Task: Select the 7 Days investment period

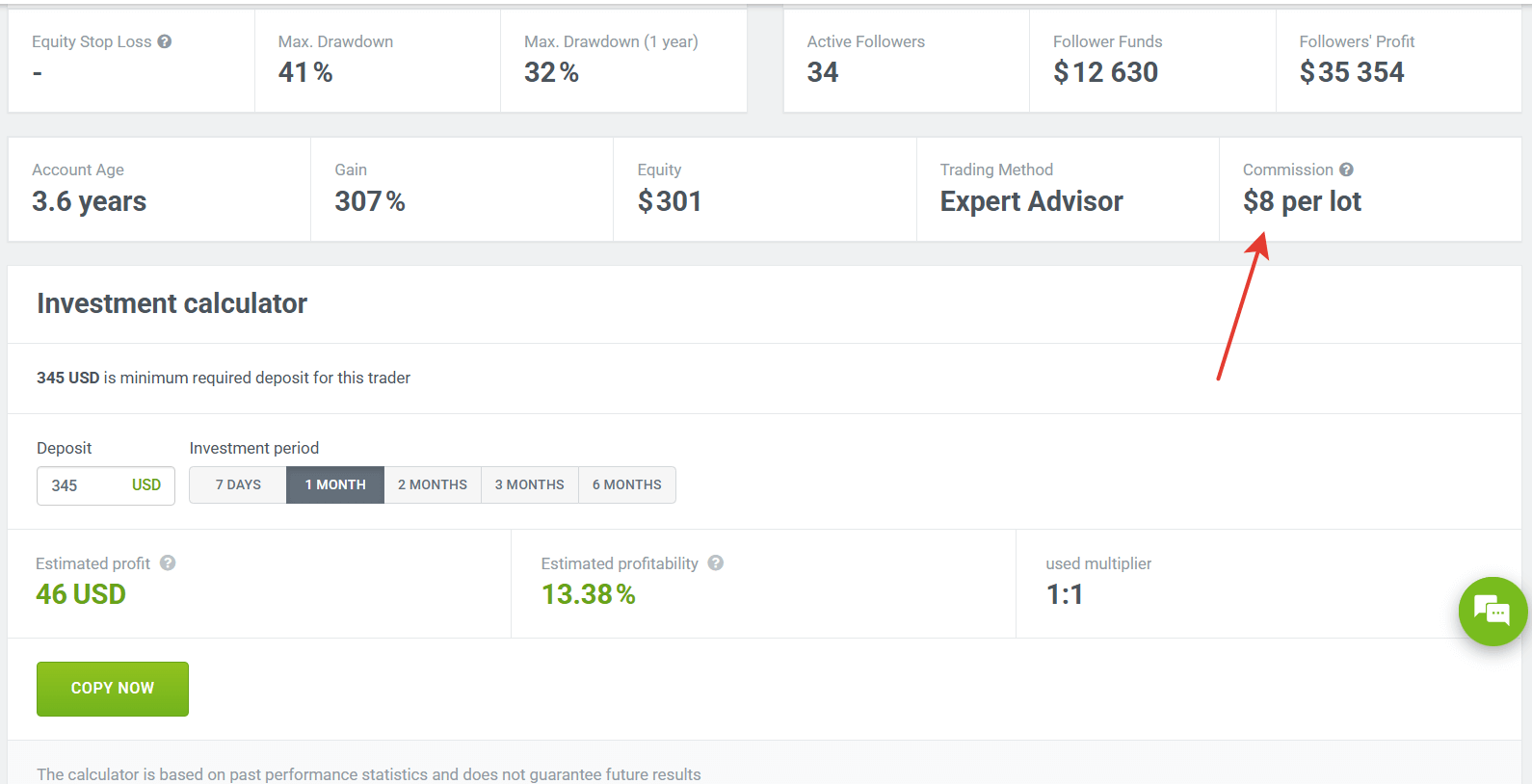Action: pos(238,484)
